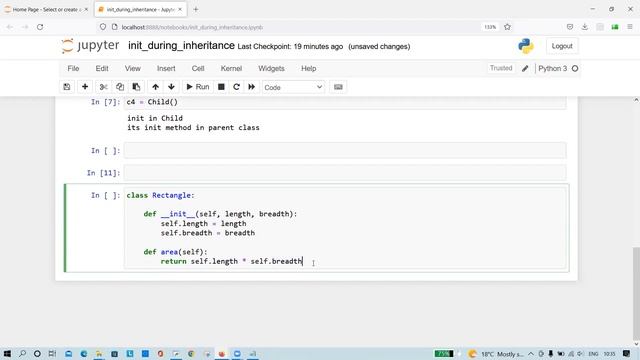The height and width of the screenshot is (360, 640).
Task: Click the empty In [11] cell
Action: click(x=345, y=173)
